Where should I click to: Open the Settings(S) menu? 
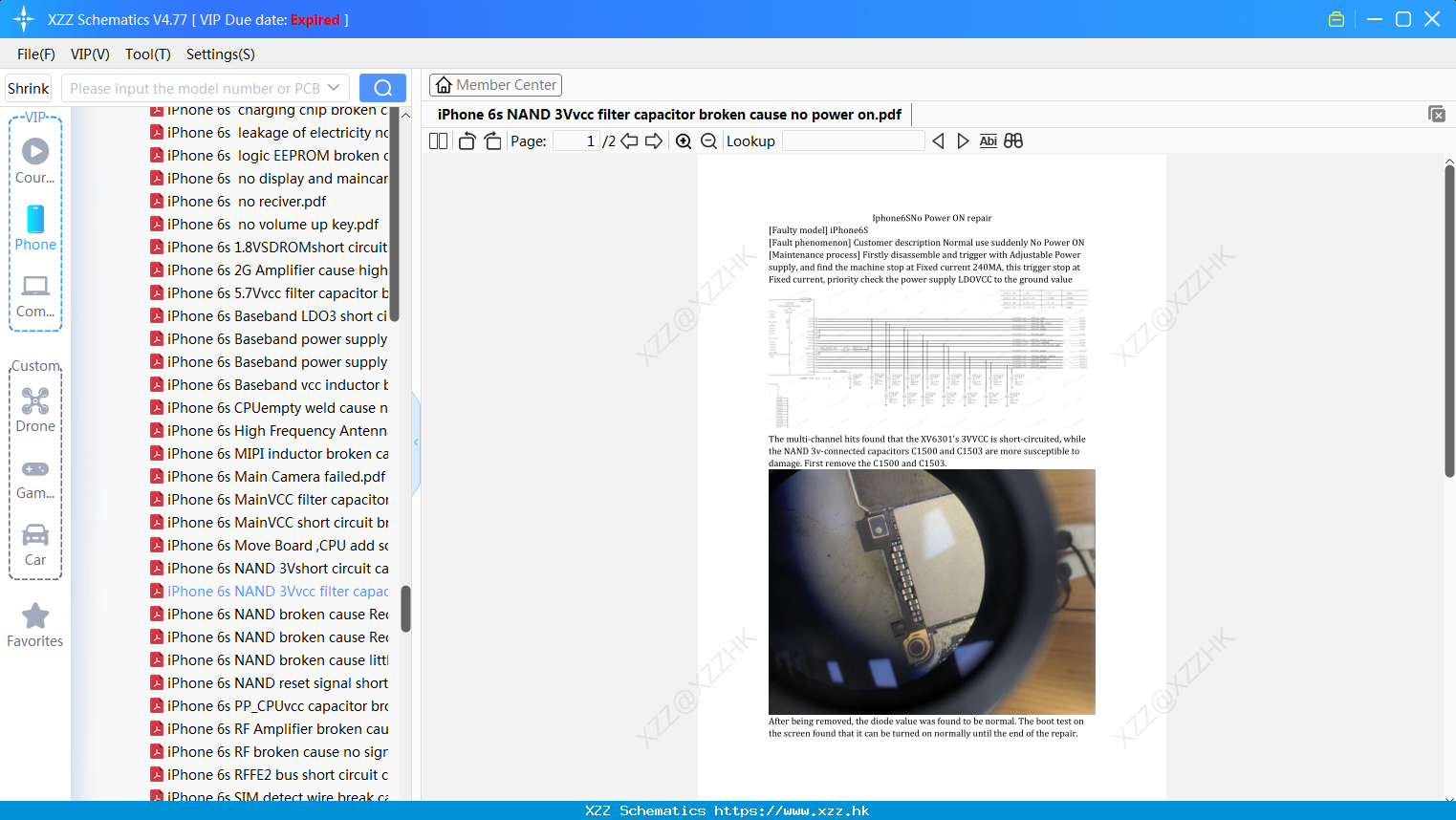click(221, 54)
